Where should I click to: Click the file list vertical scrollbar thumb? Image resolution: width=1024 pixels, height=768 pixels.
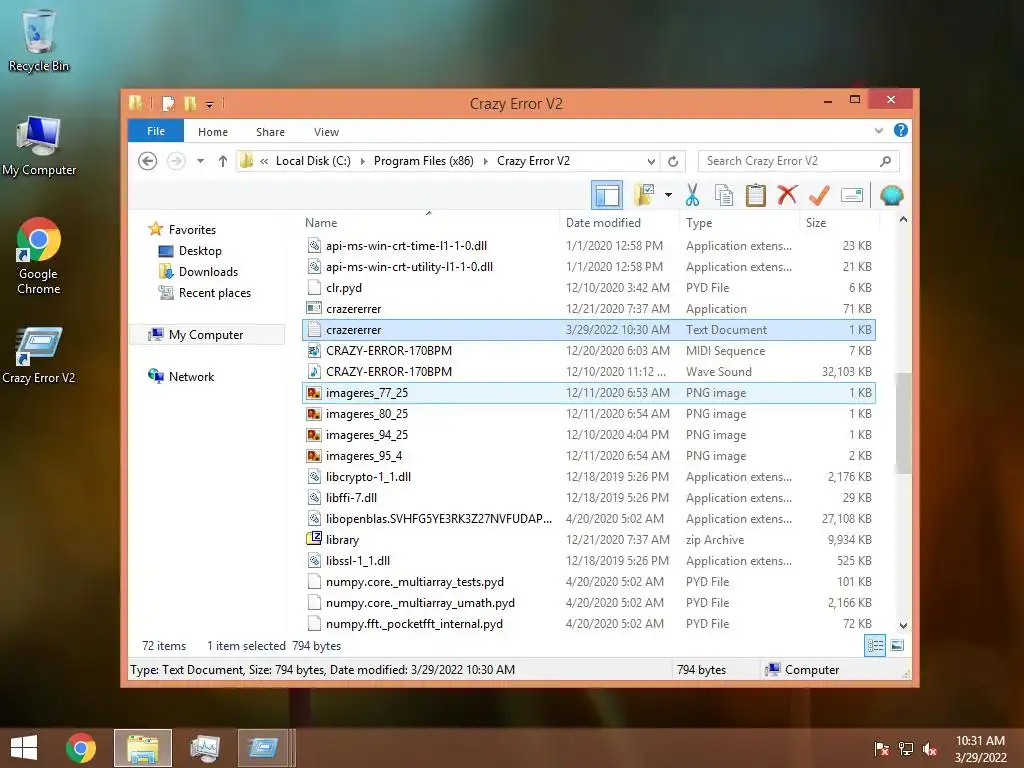(x=903, y=423)
